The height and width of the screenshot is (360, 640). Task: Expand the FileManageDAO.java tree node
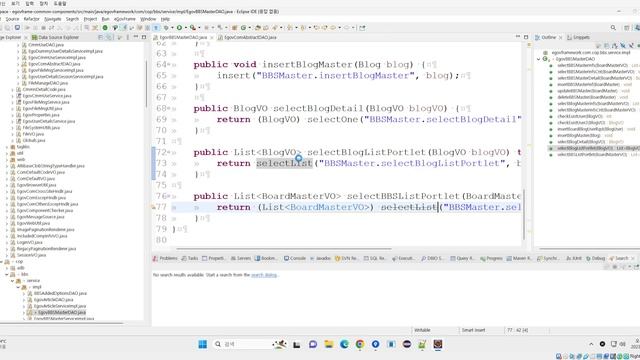[18, 83]
